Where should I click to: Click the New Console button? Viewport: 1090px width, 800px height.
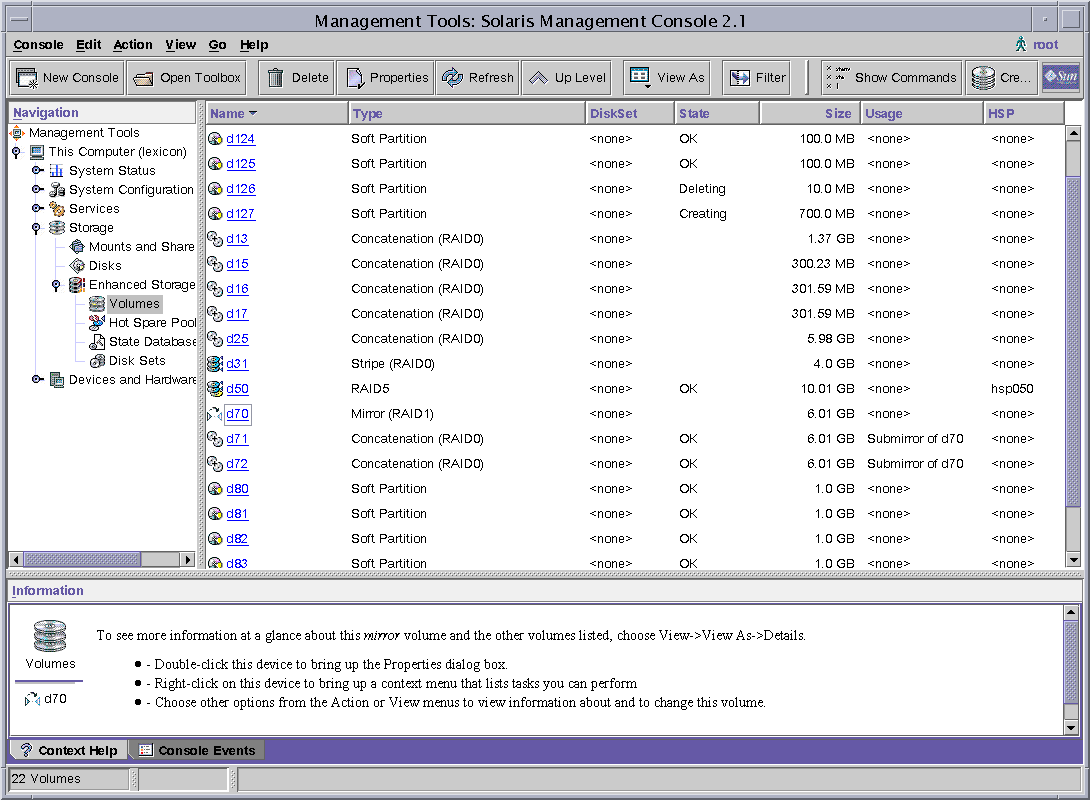coord(65,77)
